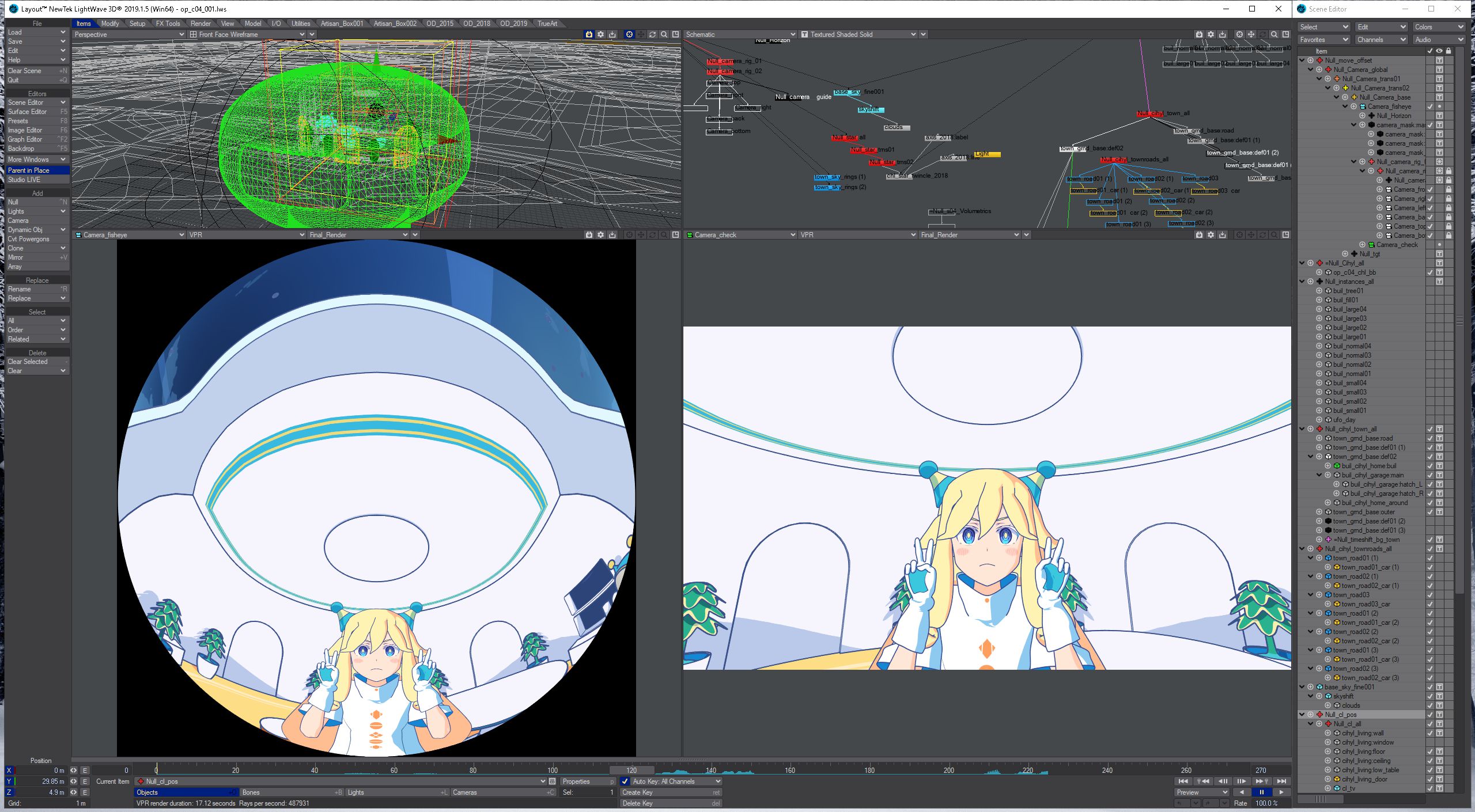Maximize the Camera_fisheye viewport
Screen dimensions: 1475x812
[x=675, y=235]
